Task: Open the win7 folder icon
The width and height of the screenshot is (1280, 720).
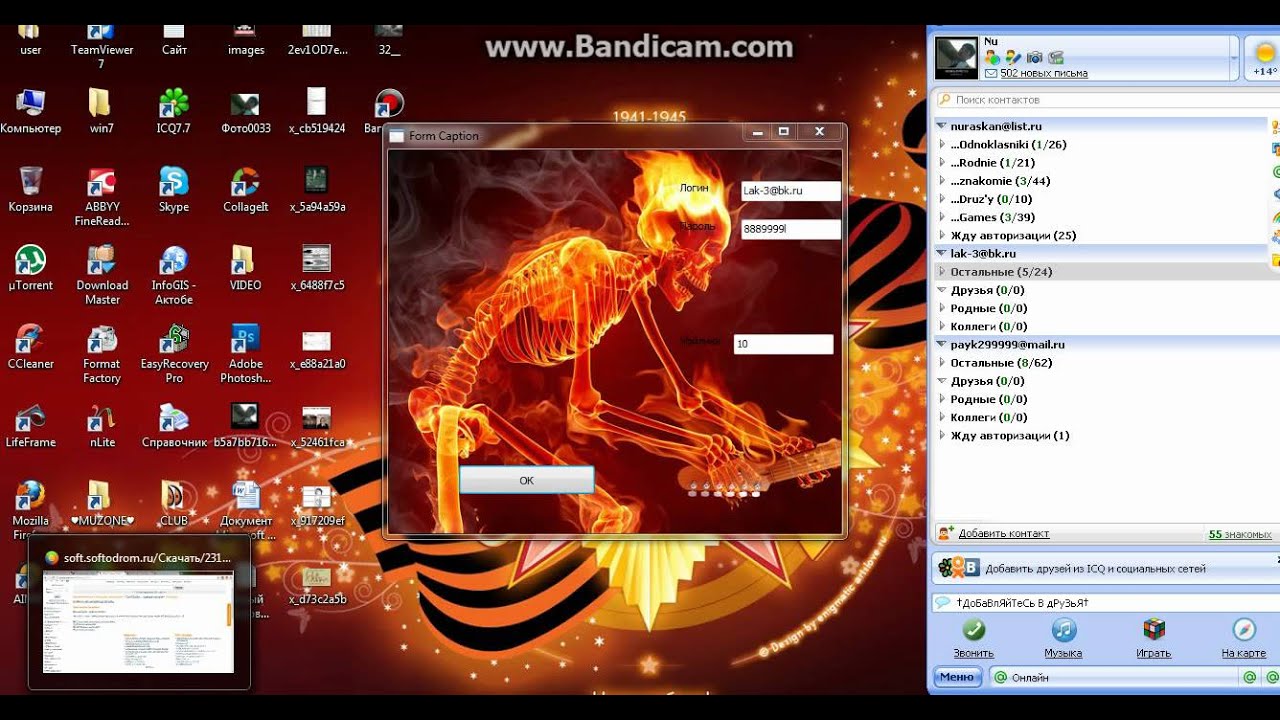Action: (x=102, y=110)
